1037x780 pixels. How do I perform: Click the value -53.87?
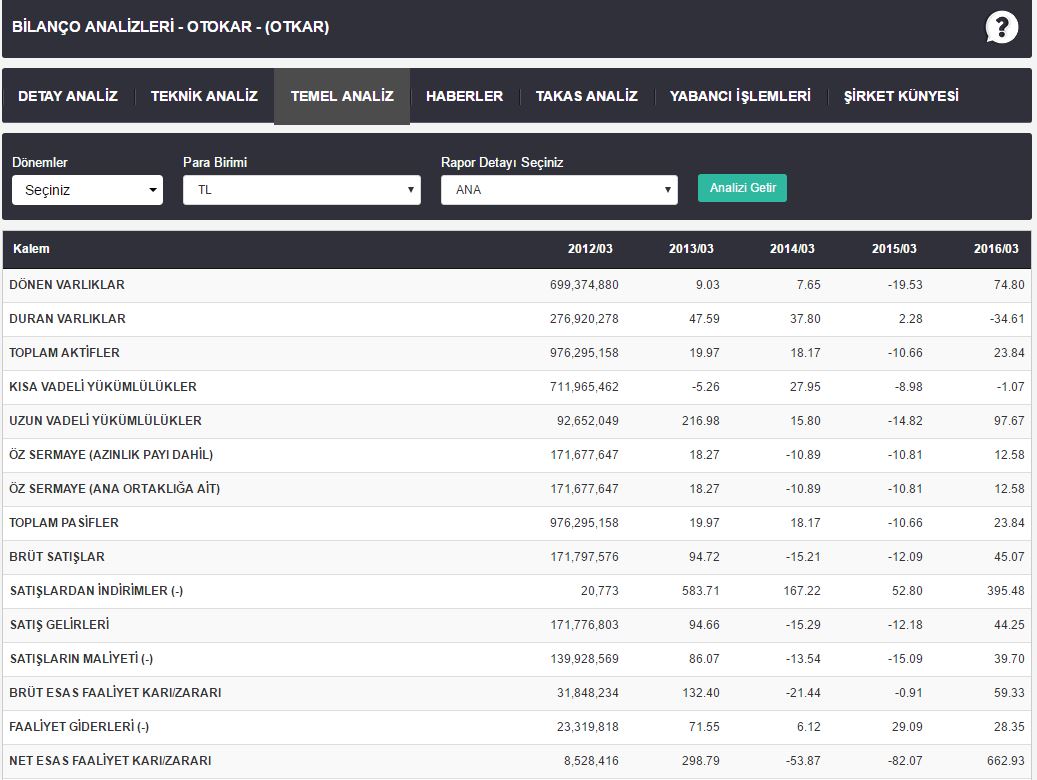(x=803, y=761)
